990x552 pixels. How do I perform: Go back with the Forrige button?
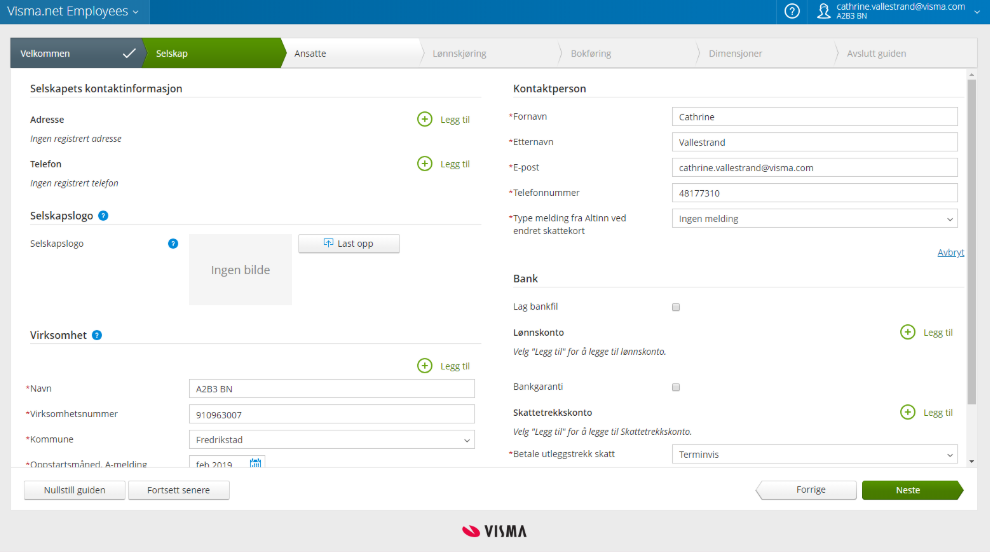pos(806,490)
